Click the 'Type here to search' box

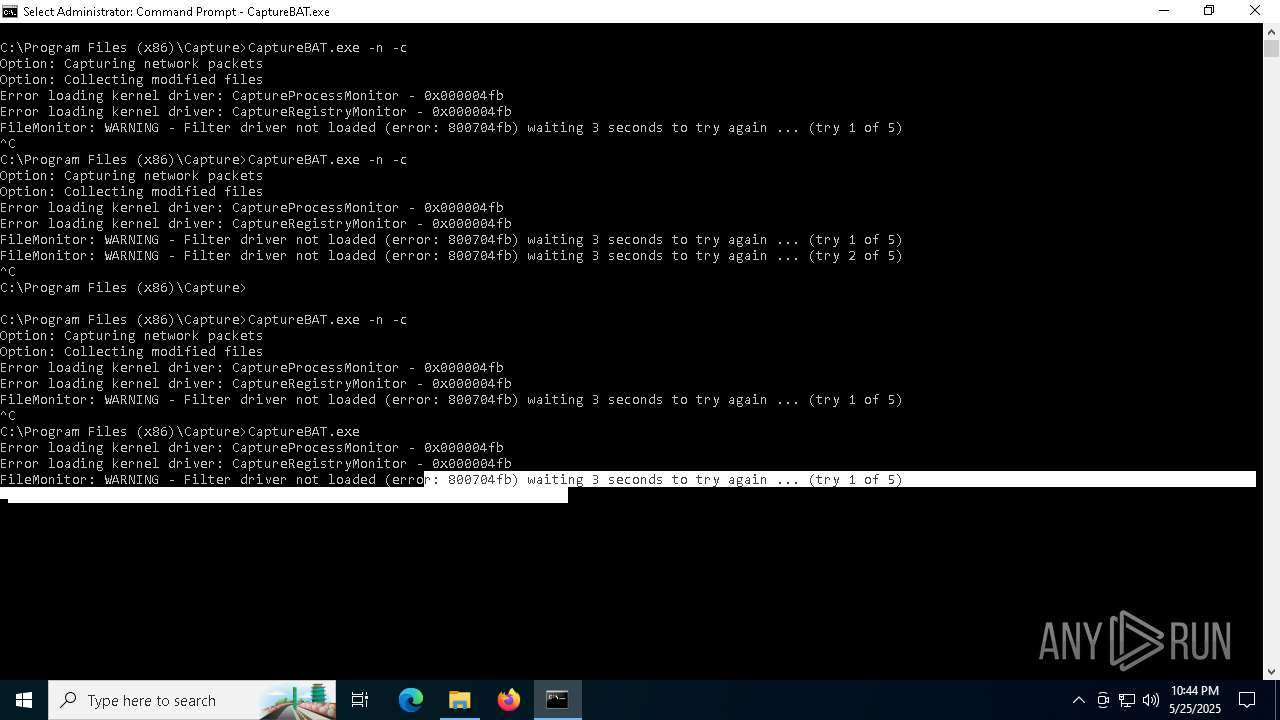coord(192,700)
